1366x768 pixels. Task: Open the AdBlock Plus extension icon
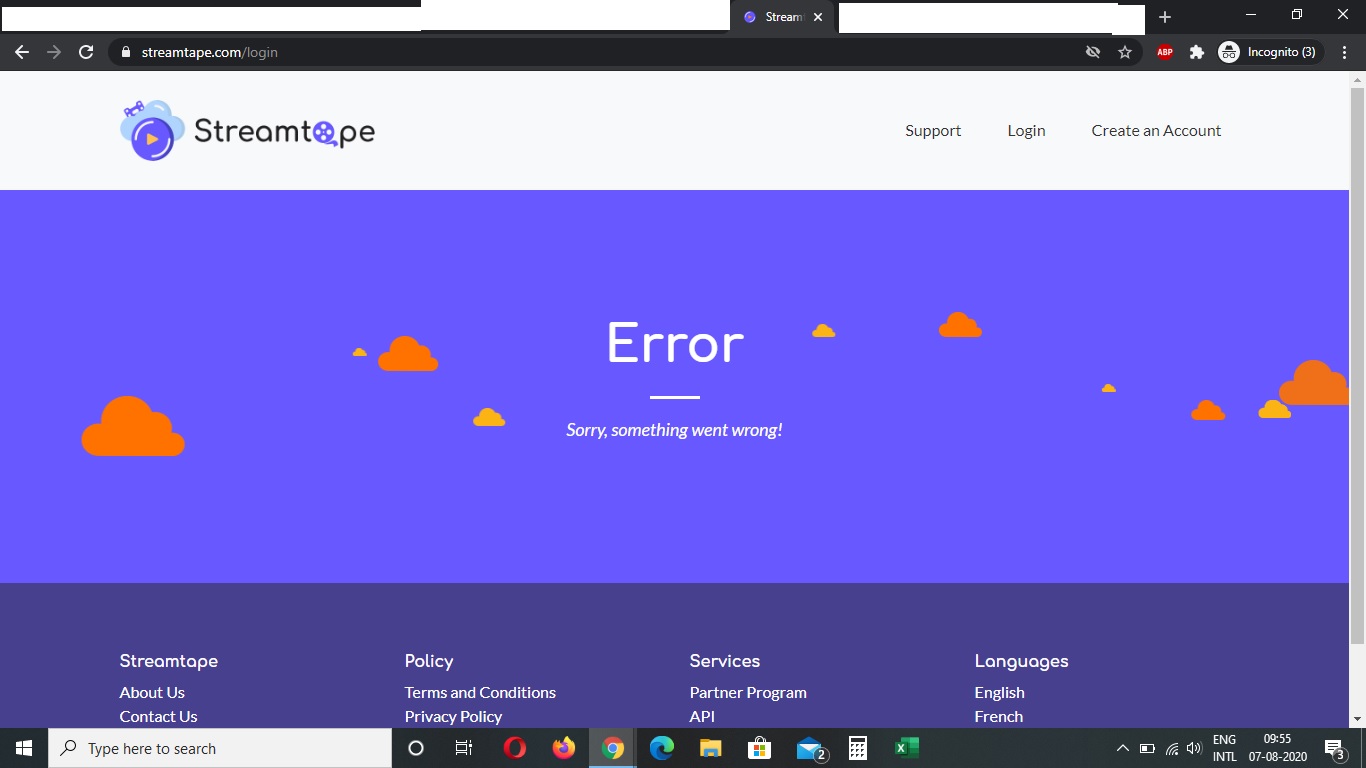click(x=1165, y=52)
